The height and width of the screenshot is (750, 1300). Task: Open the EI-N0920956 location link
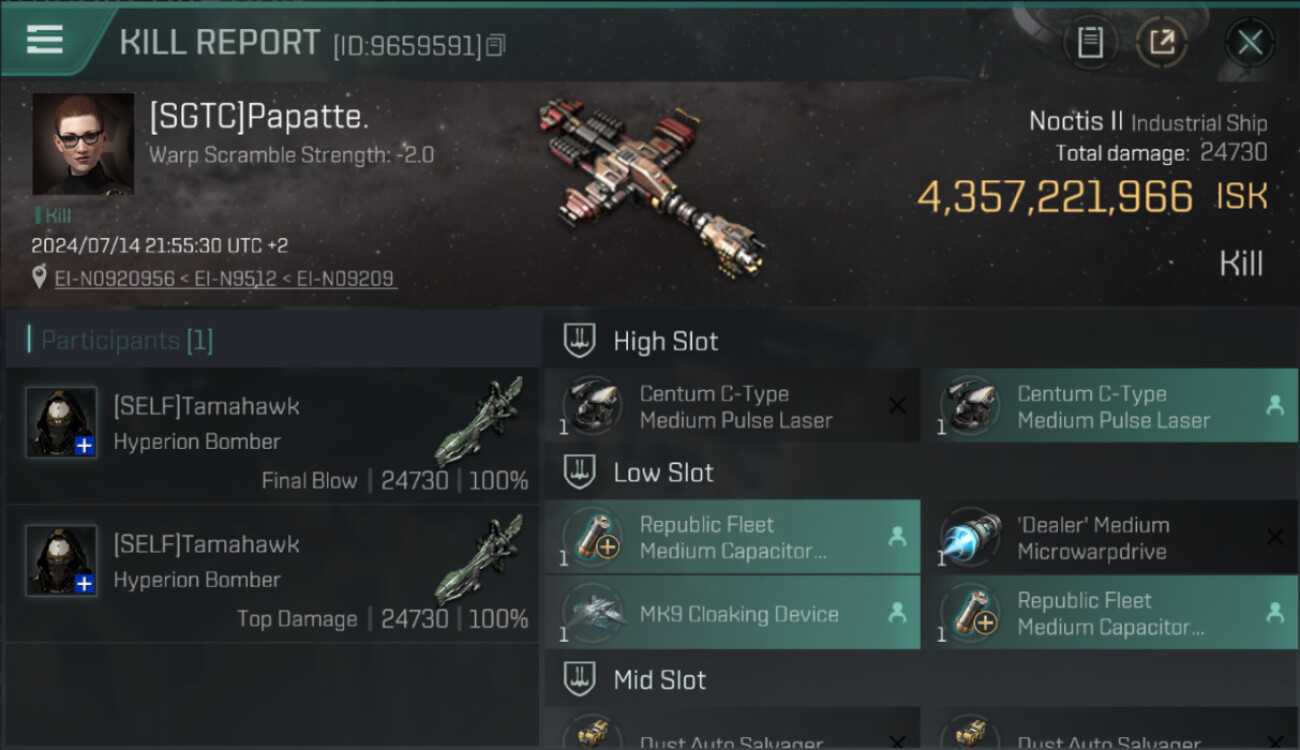(115, 279)
